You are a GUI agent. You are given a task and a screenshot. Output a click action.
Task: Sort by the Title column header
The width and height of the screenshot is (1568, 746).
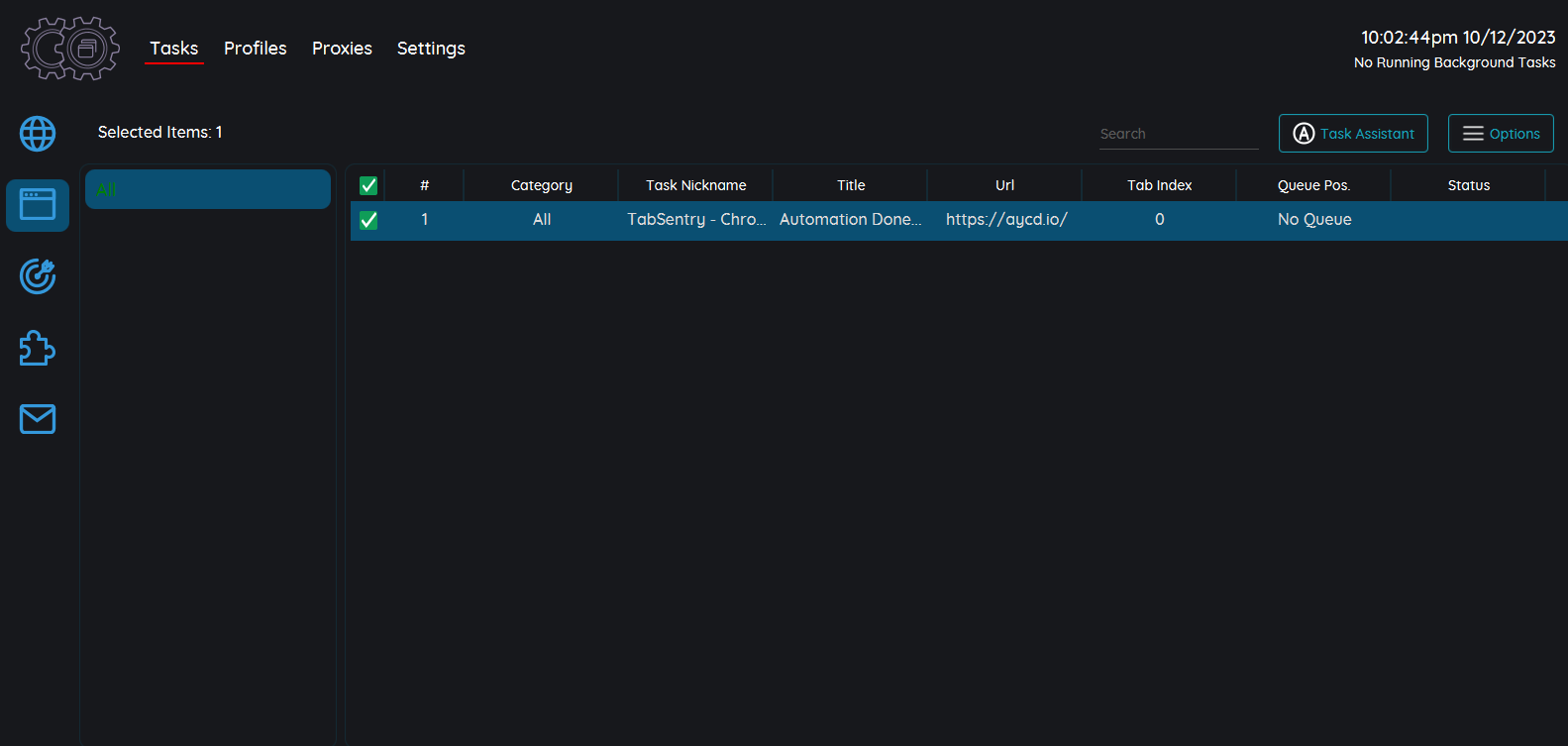(851, 185)
